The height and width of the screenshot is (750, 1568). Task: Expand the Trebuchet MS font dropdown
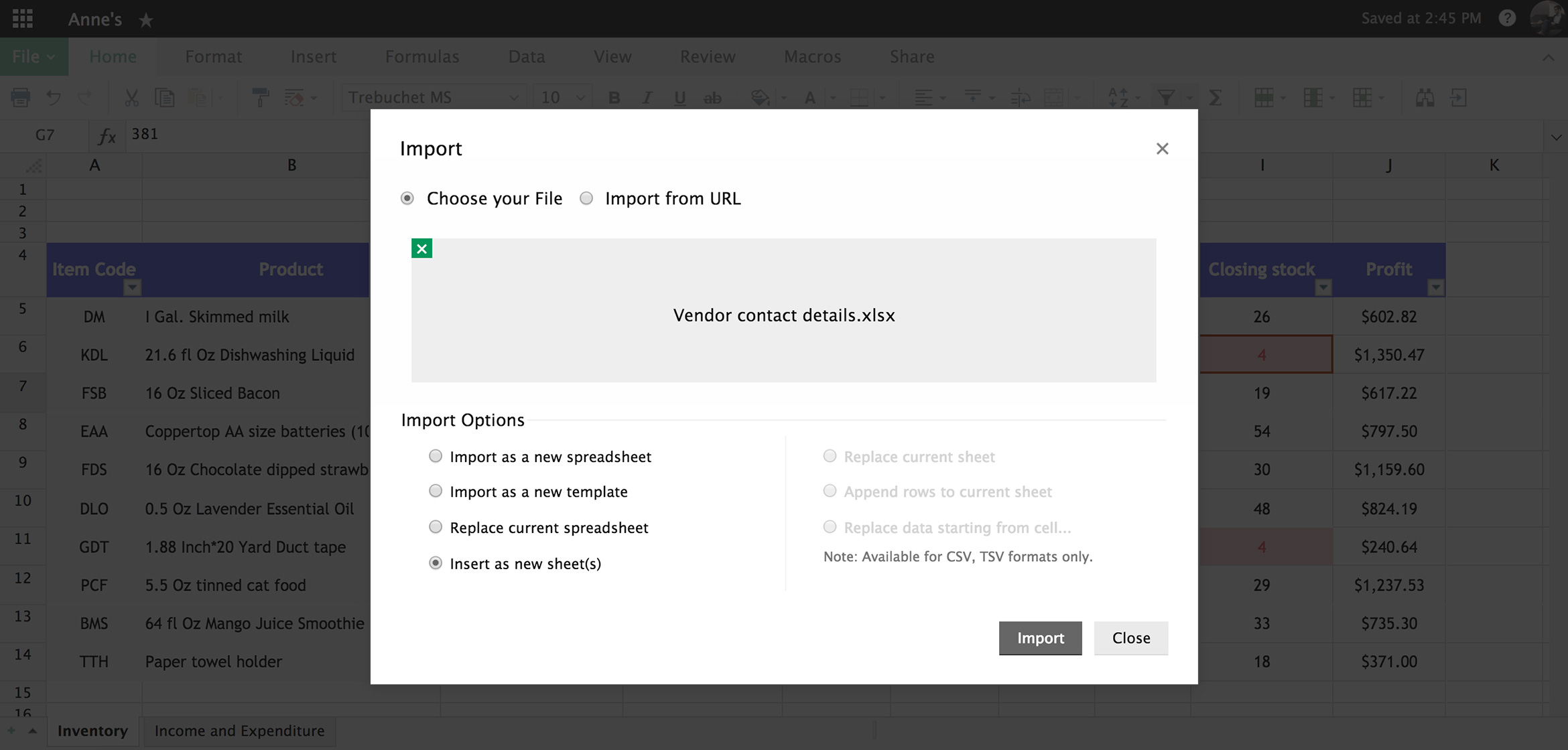513,98
